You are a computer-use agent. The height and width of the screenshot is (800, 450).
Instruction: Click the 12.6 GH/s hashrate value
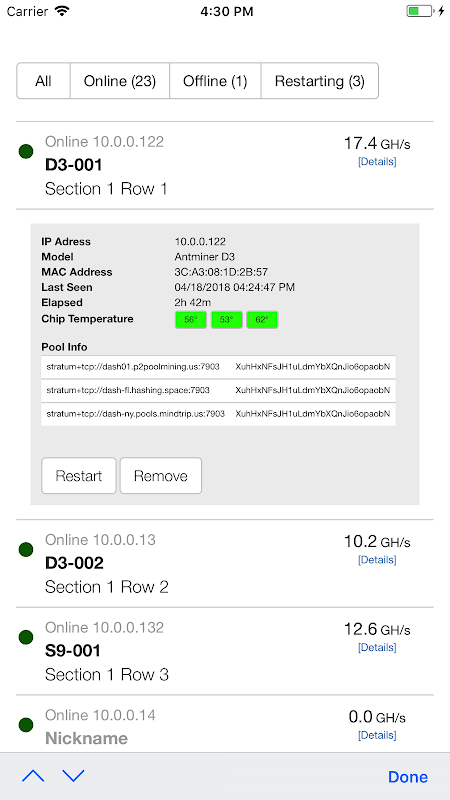coord(377,629)
